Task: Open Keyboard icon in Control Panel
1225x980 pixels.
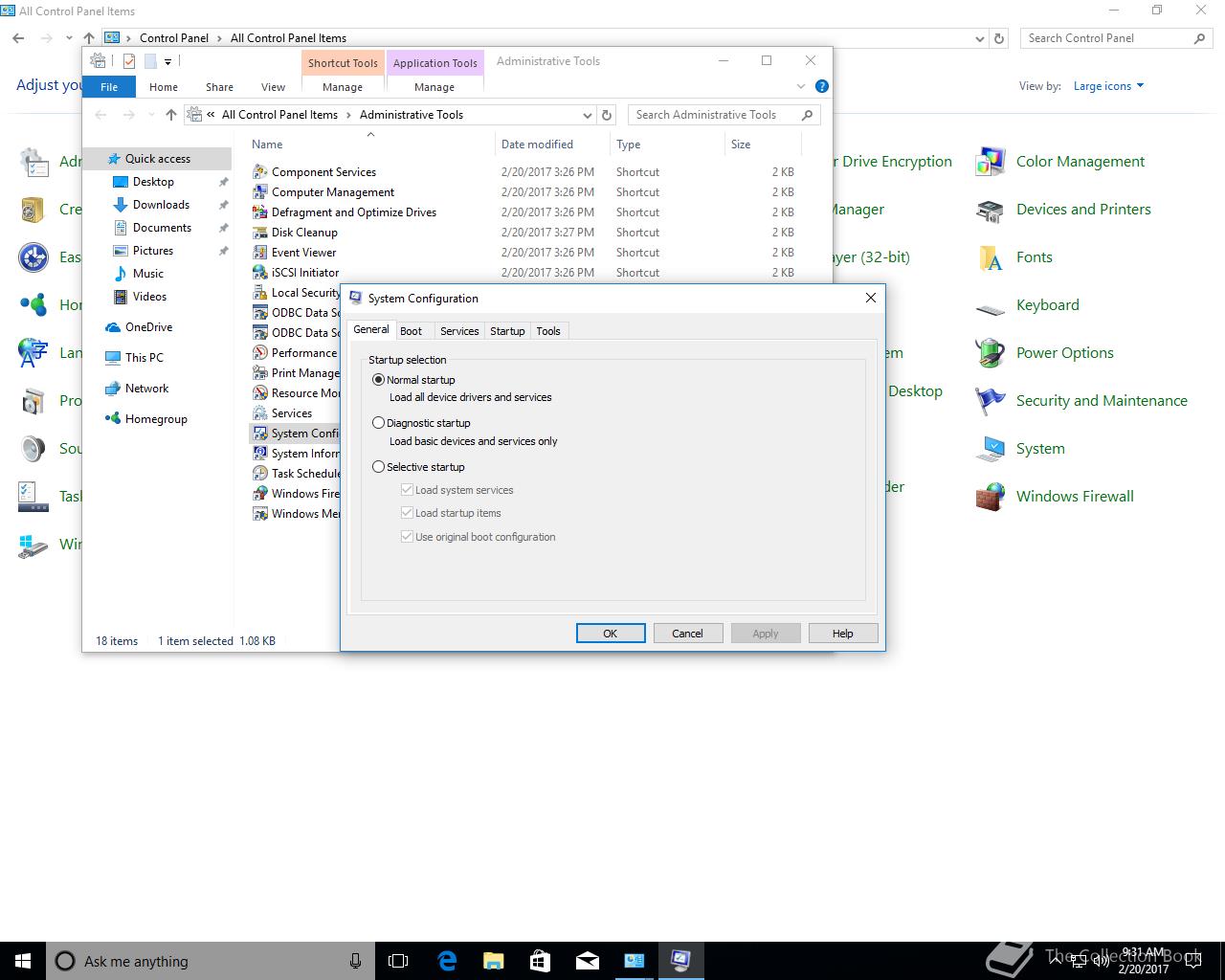Action: coord(990,307)
